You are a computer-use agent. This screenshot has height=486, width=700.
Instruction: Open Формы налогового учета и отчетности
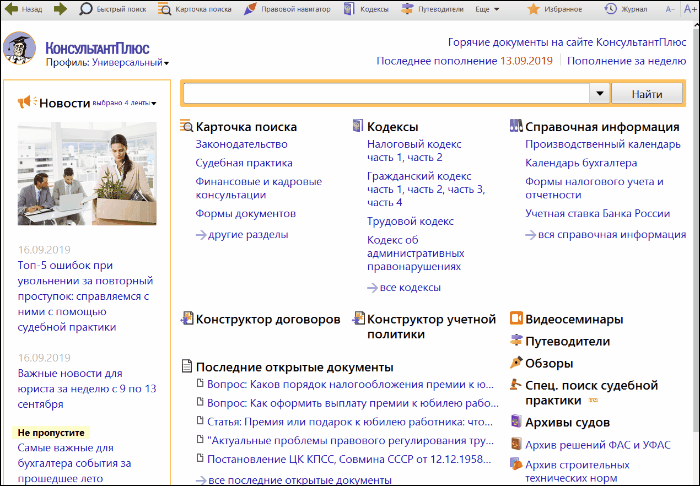point(594,188)
